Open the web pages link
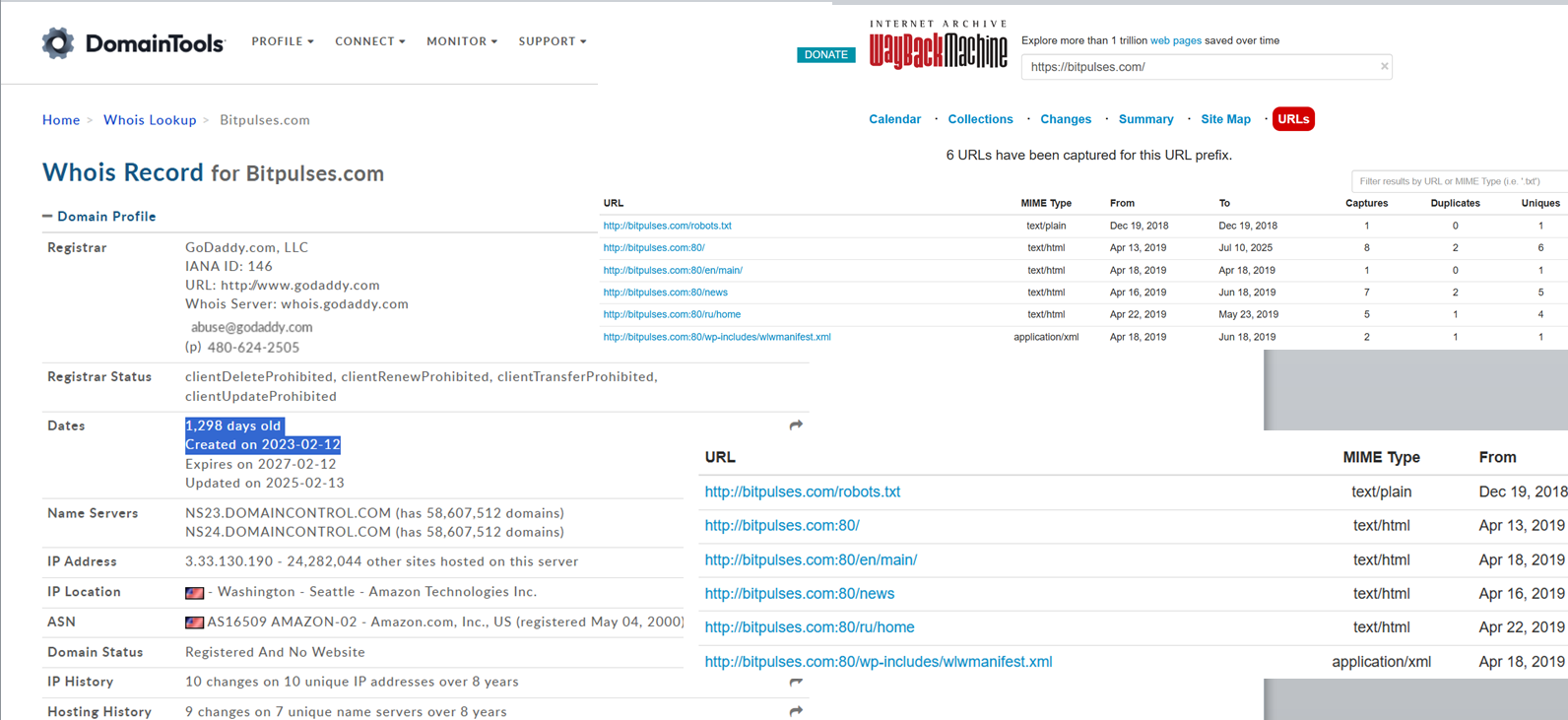The height and width of the screenshot is (720, 1568). point(1176,40)
